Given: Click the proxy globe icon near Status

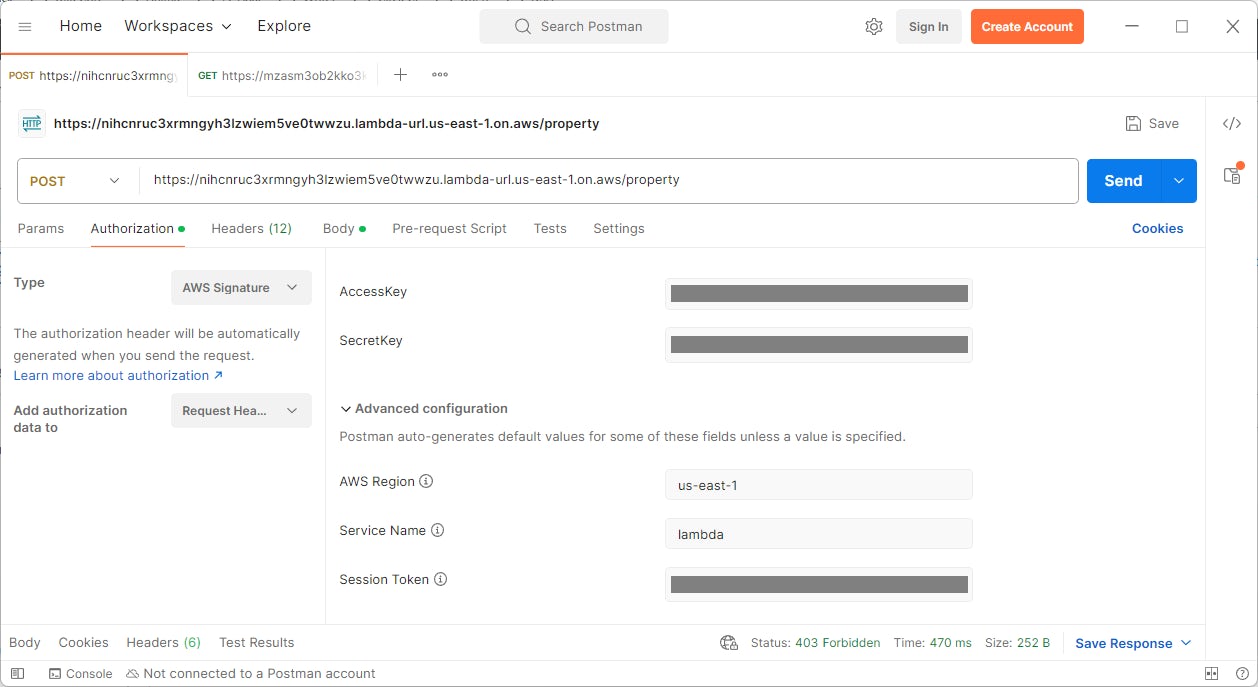Looking at the screenshot, I should point(729,643).
